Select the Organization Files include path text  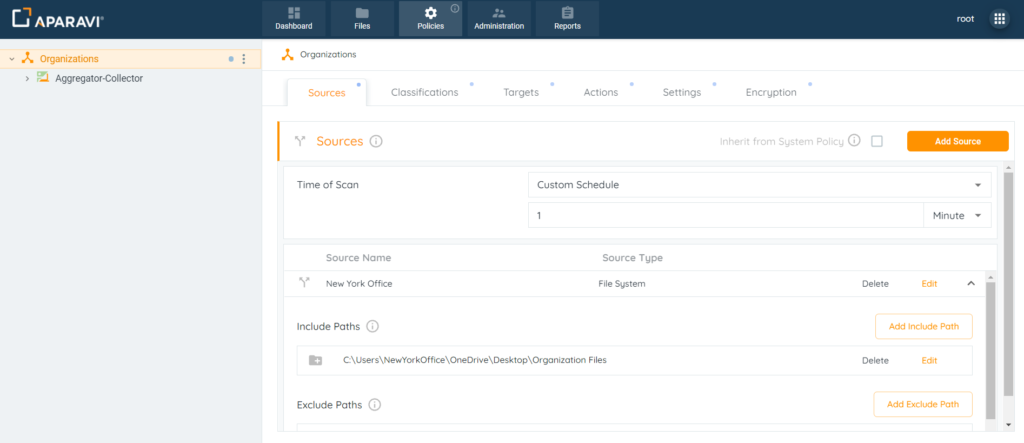475,360
